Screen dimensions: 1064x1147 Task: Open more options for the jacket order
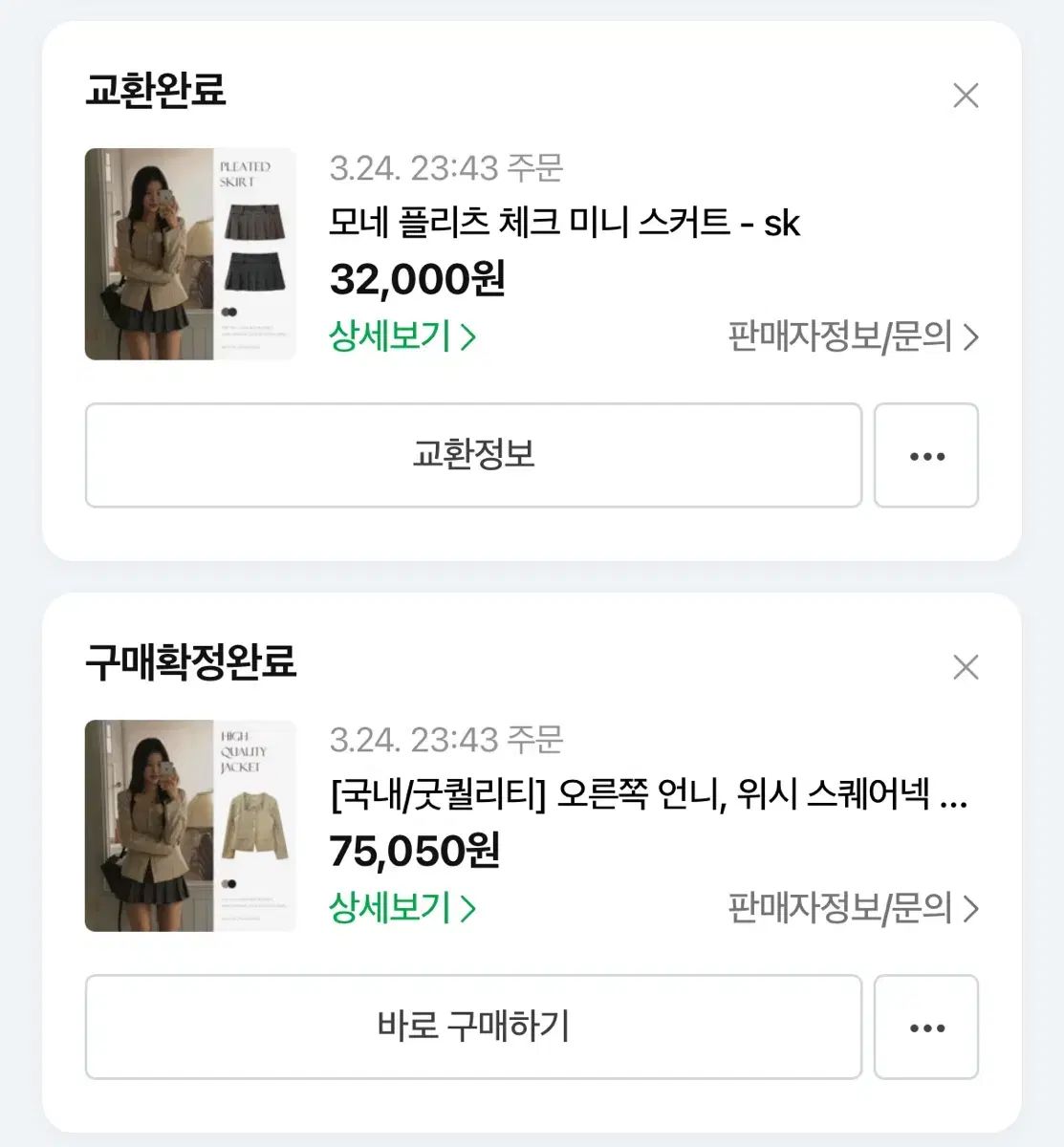[926, 1028]
